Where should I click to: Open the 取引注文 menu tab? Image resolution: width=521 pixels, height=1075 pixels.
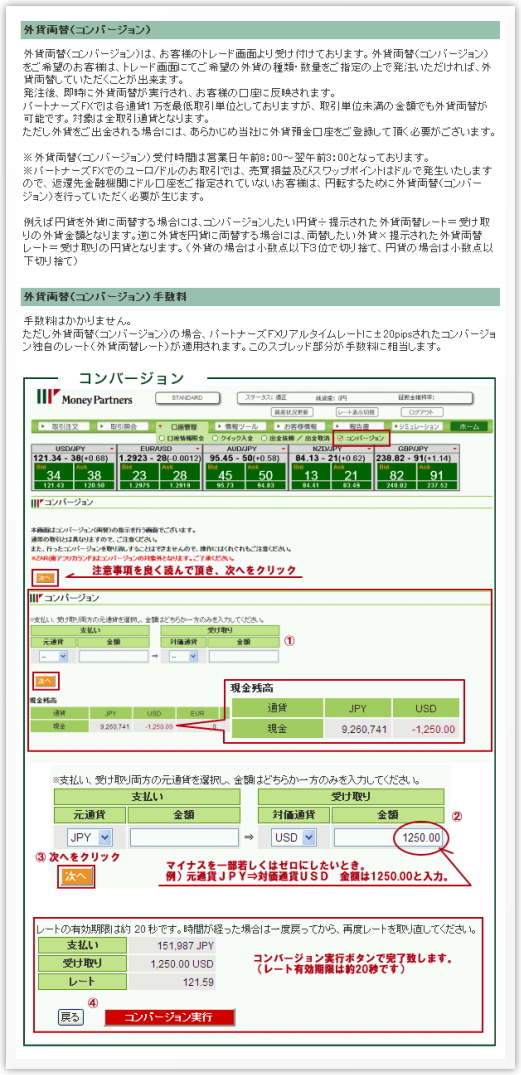click(62, 426)
